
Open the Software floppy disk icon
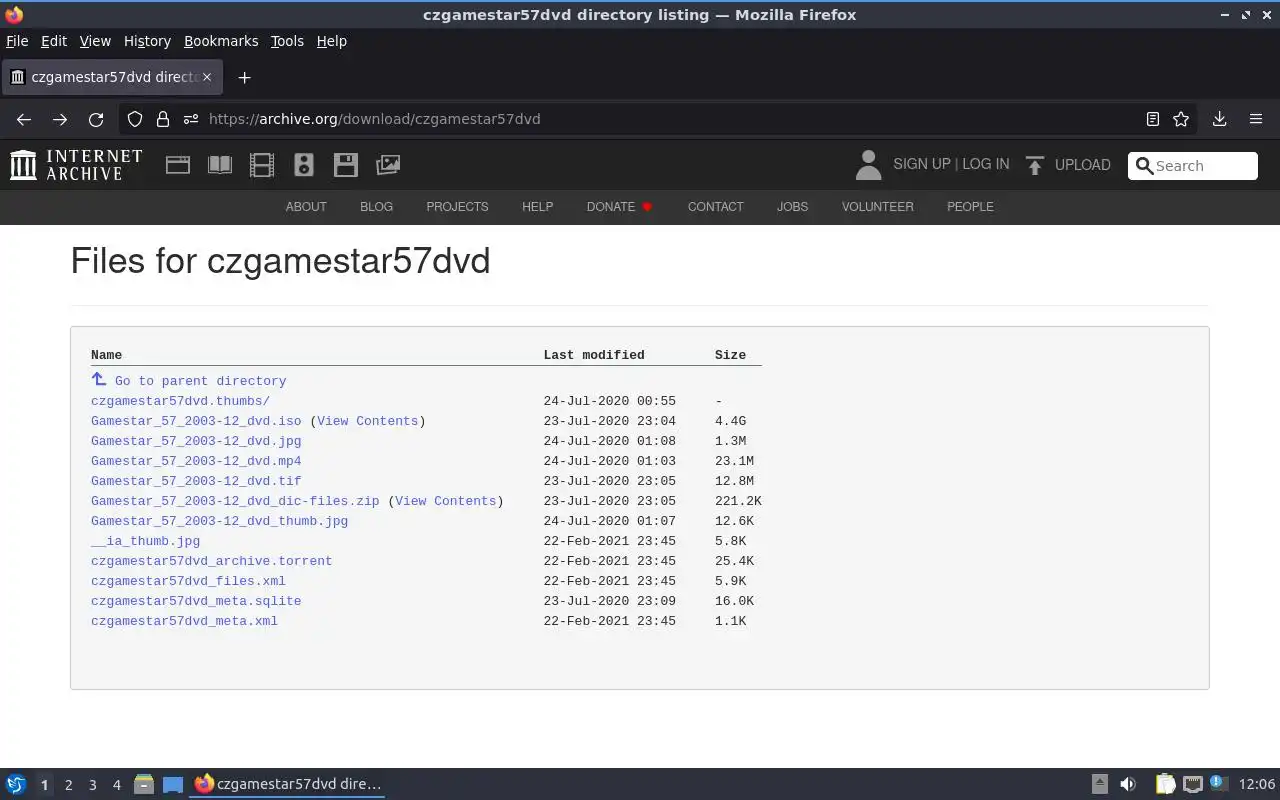(x=346, y=165)
